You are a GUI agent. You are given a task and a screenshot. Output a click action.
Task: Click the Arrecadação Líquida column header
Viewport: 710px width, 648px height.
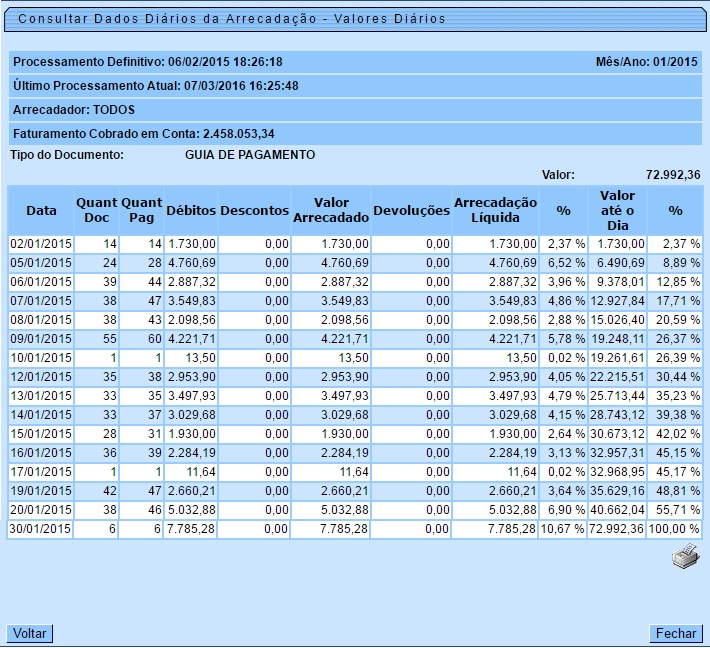(x=495, y=211)
